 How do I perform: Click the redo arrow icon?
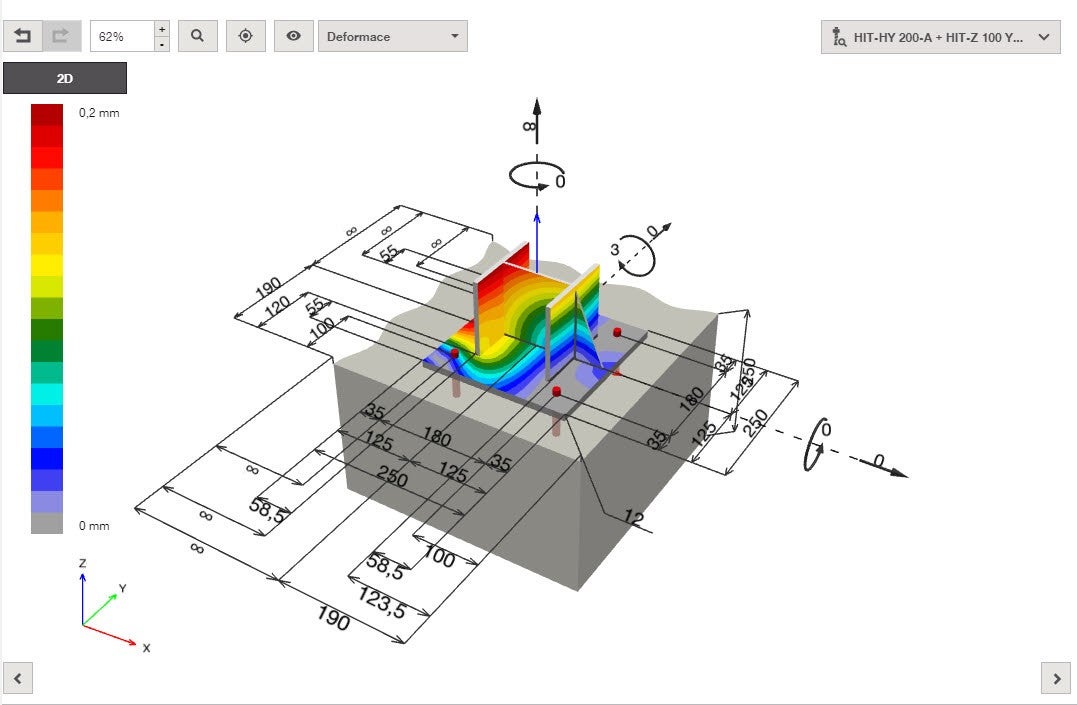(62, 36)
